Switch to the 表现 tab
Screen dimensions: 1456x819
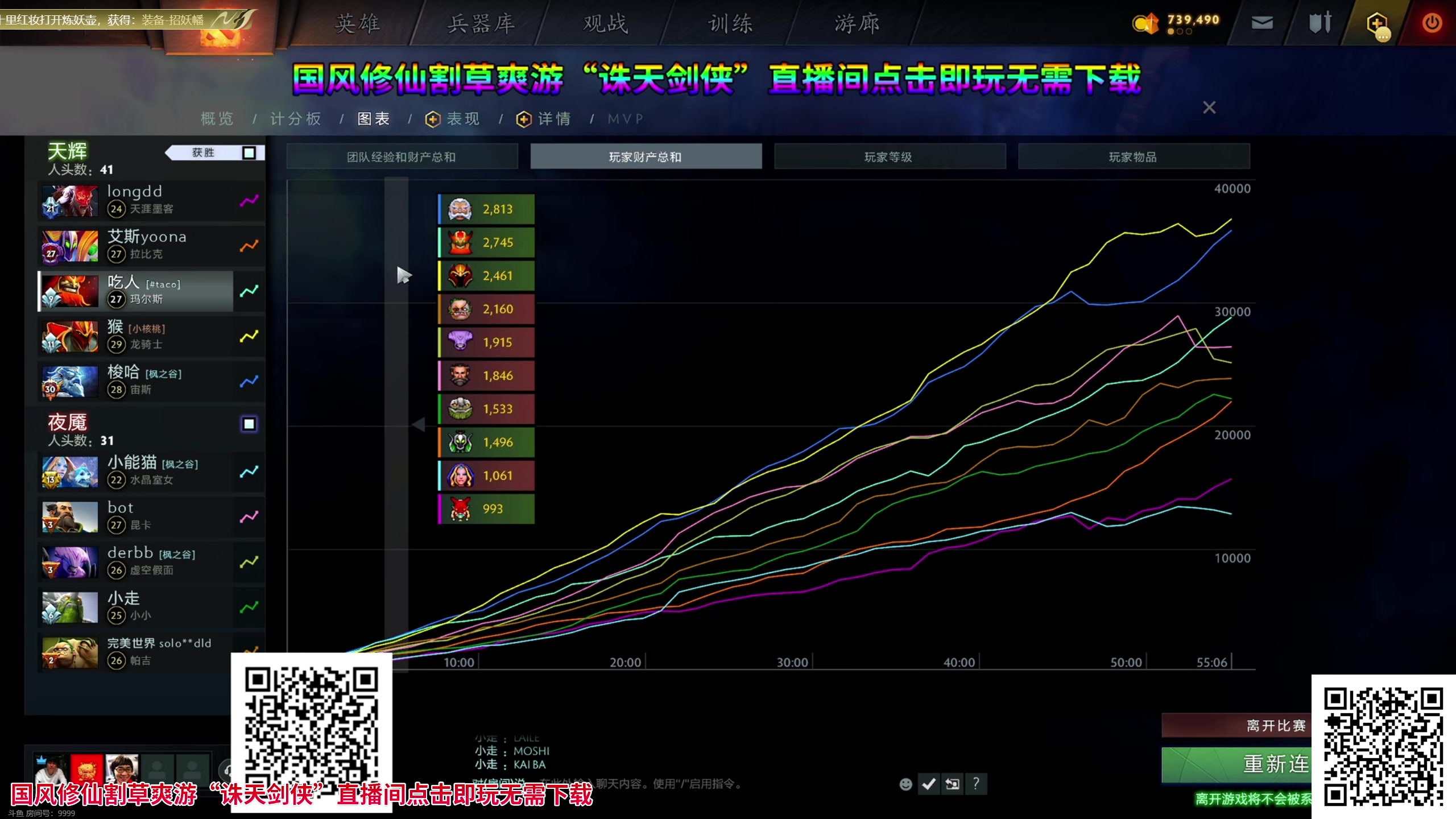[453, 119]
